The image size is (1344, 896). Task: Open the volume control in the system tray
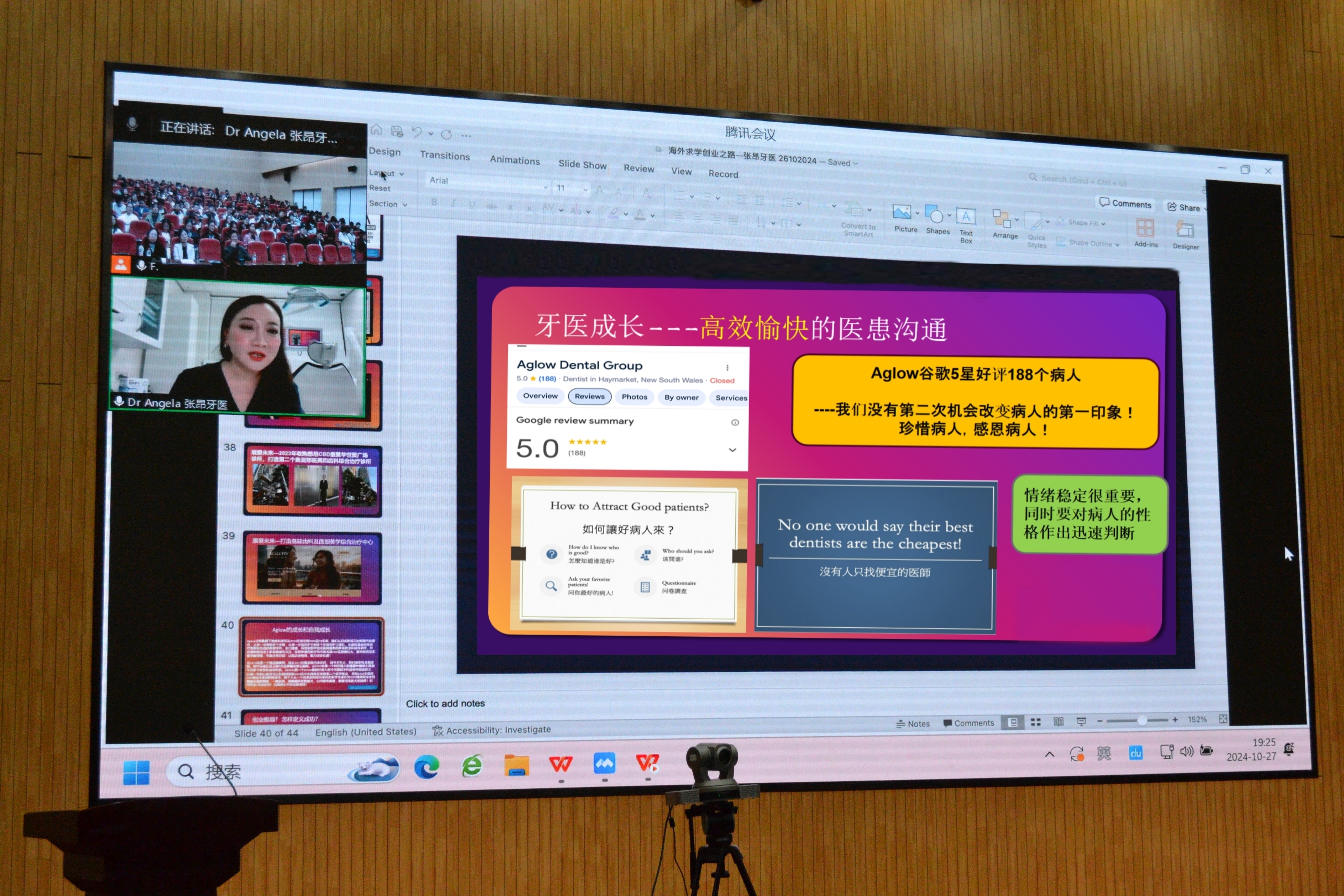(x=1186, y=751)
